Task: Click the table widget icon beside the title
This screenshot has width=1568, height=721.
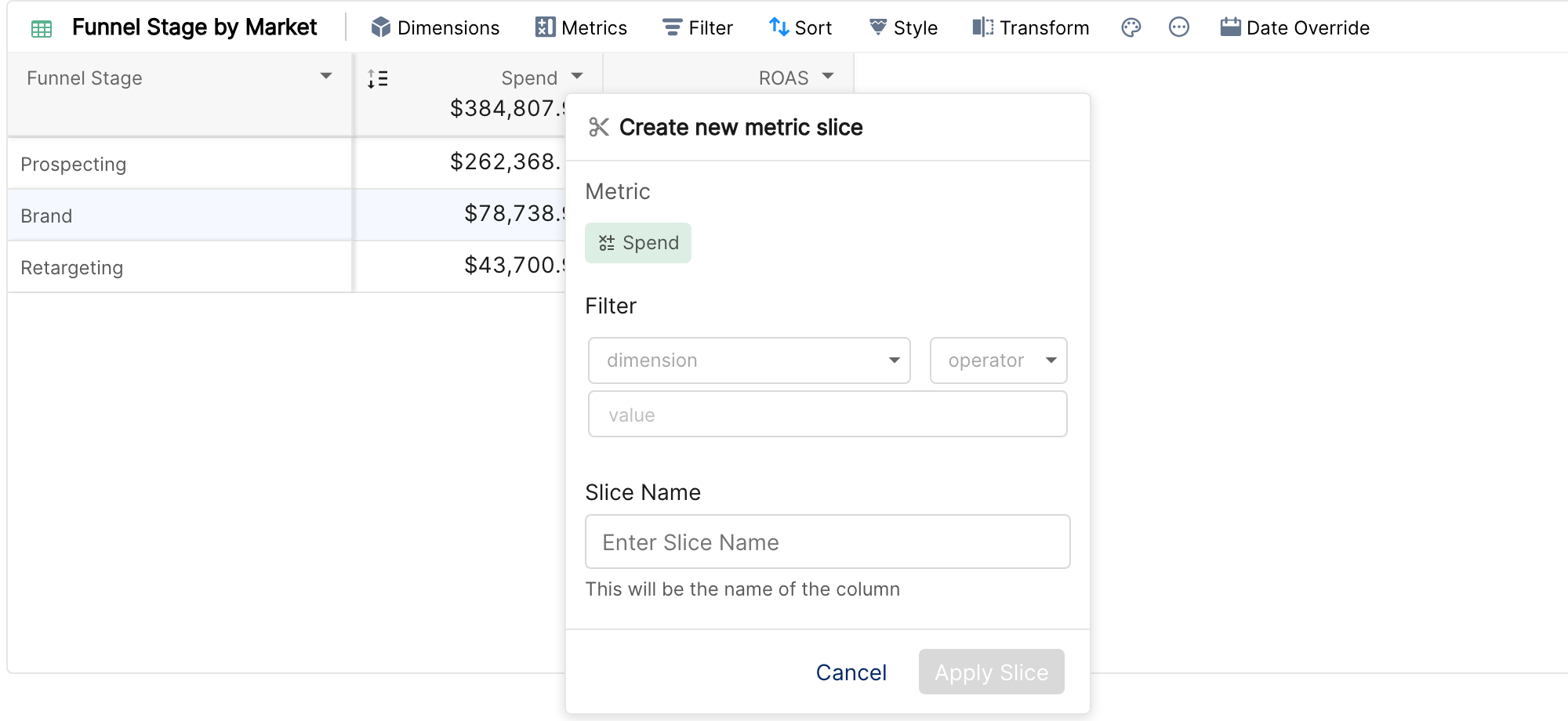Action: tap(42, 29)
